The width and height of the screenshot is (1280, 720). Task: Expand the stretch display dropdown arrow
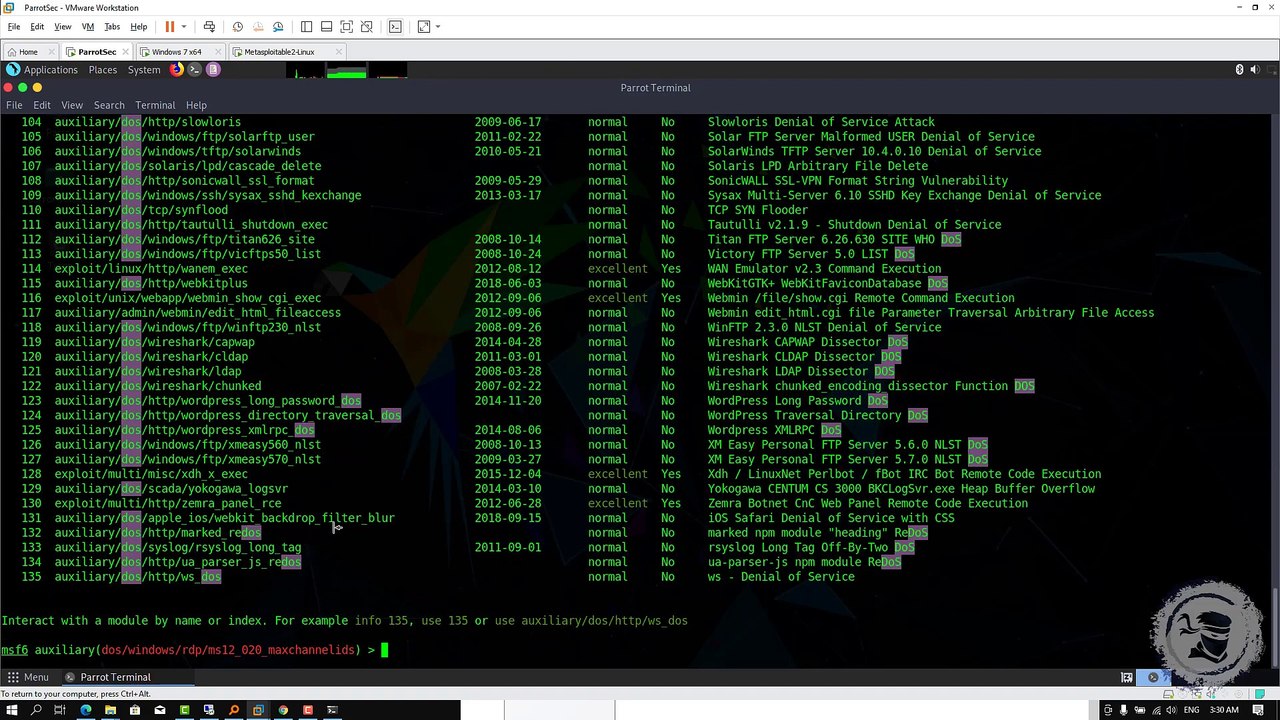click(438, 27)
